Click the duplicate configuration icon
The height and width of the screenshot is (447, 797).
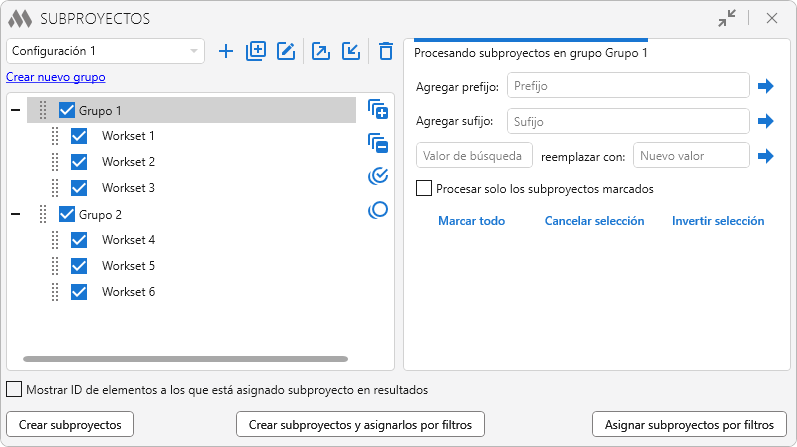pyautogui.click(x=255, y=51)
